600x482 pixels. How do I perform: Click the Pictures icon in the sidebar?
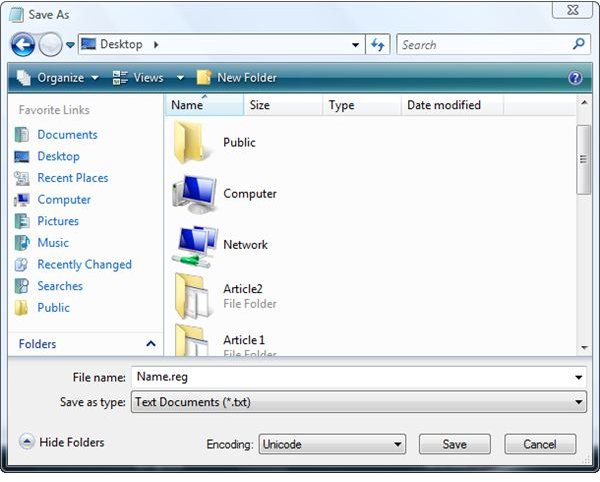(21, 221)
